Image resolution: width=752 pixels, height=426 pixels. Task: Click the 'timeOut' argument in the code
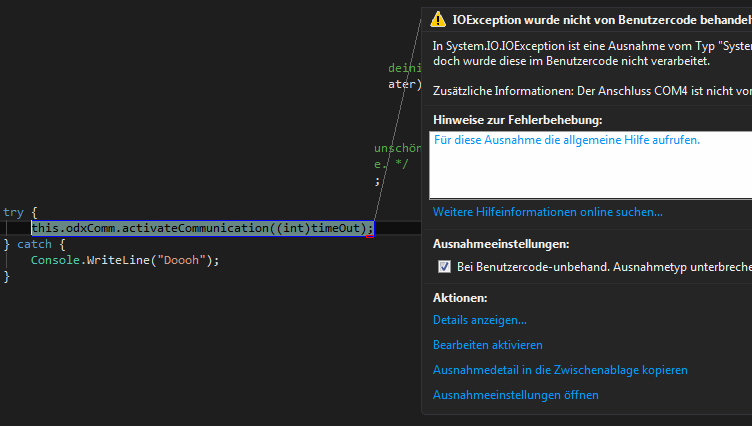pos(338,228)
